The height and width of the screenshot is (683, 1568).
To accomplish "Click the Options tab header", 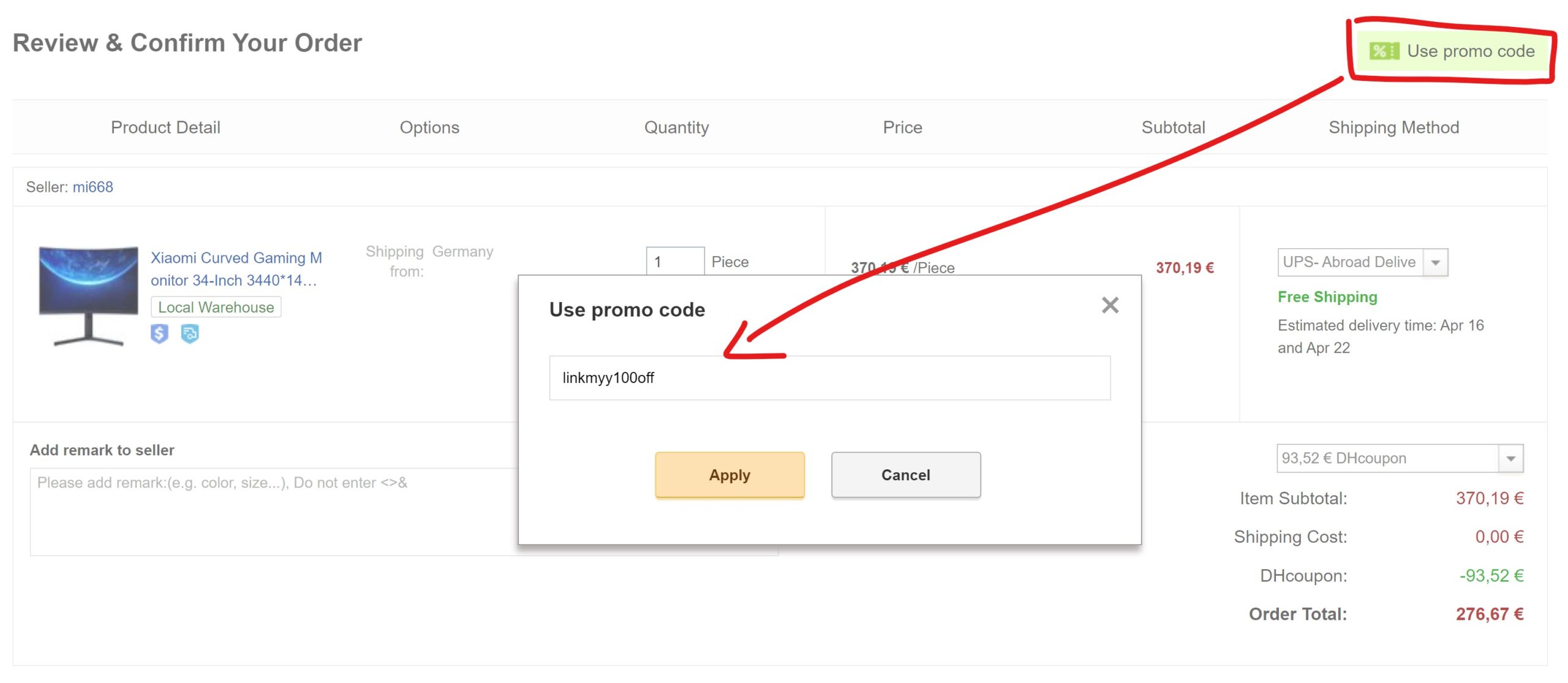I will pyautogui.click(x=429, y=127).
